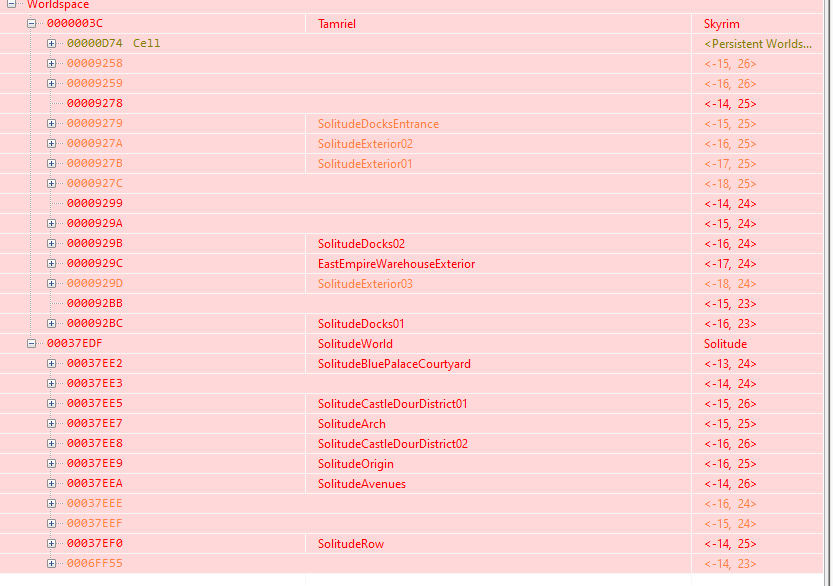Expand record 00037EEF

[52, 523]
